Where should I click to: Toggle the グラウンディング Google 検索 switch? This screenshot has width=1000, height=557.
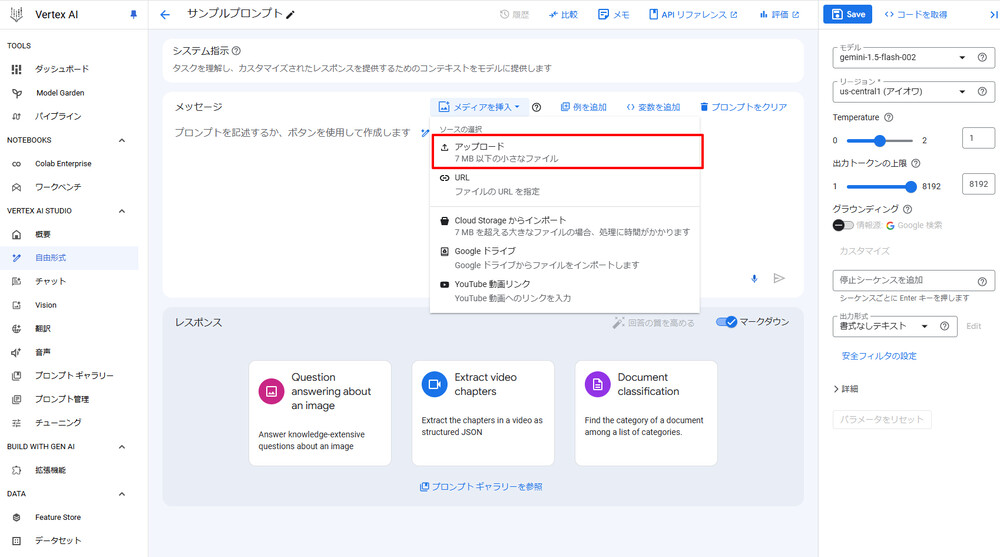click(x=842, y=225)
